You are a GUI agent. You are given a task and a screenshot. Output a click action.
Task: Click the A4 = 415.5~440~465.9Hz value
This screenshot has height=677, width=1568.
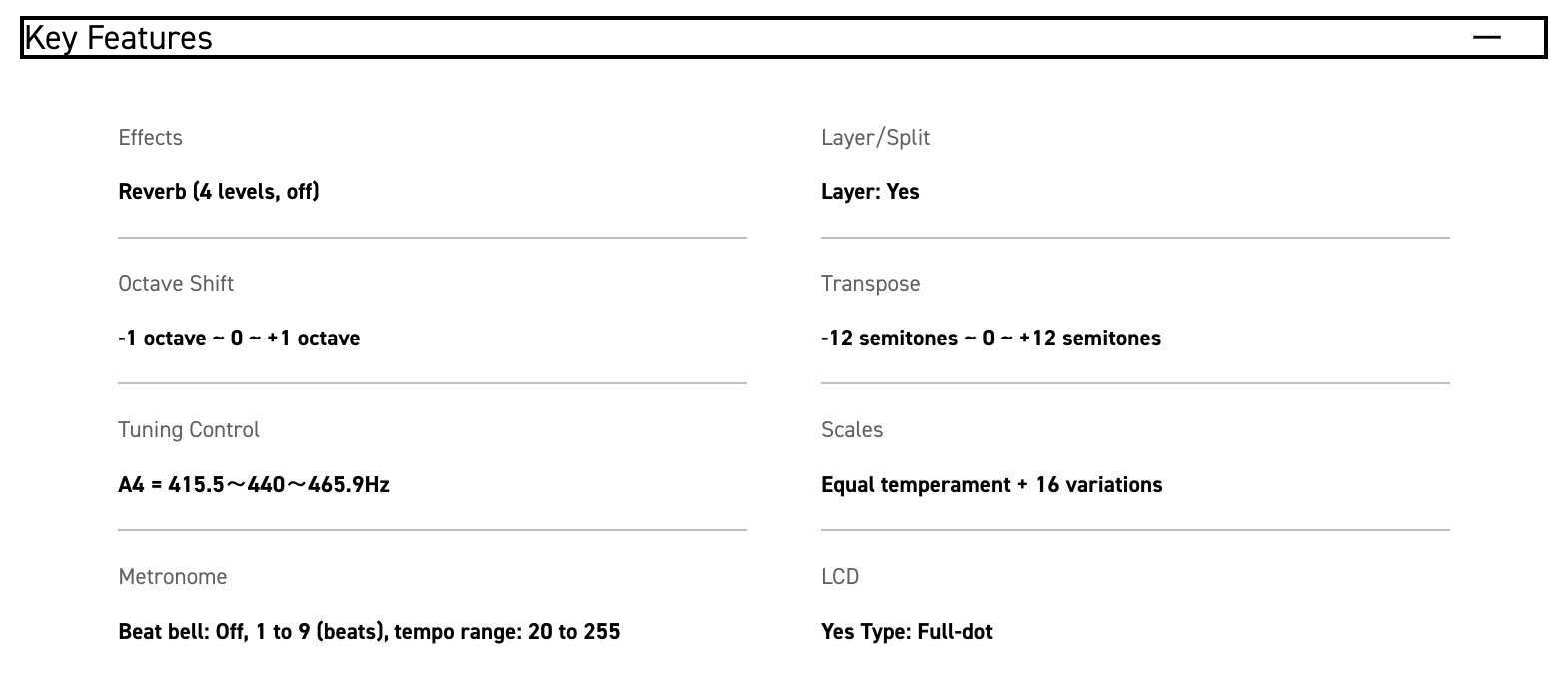(254, 485)
